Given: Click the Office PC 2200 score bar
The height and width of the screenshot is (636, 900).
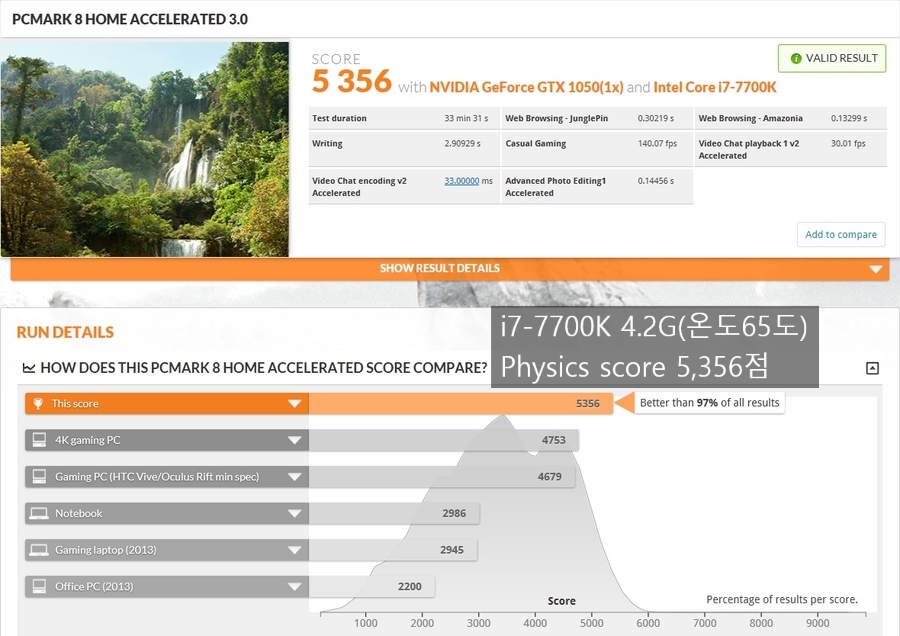Looking at the screenshot, I should (372, 587).
